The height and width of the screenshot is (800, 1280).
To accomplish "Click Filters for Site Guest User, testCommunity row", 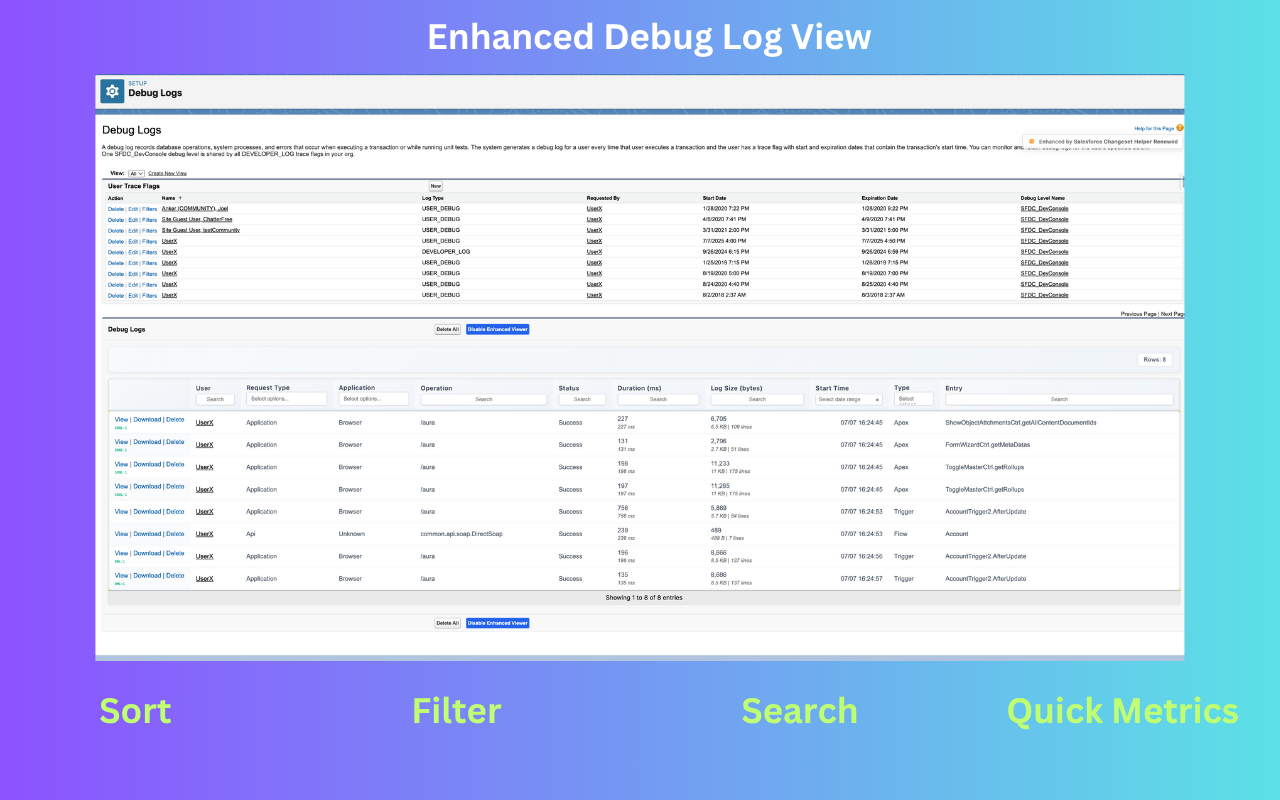I will [x=149, y=230].
